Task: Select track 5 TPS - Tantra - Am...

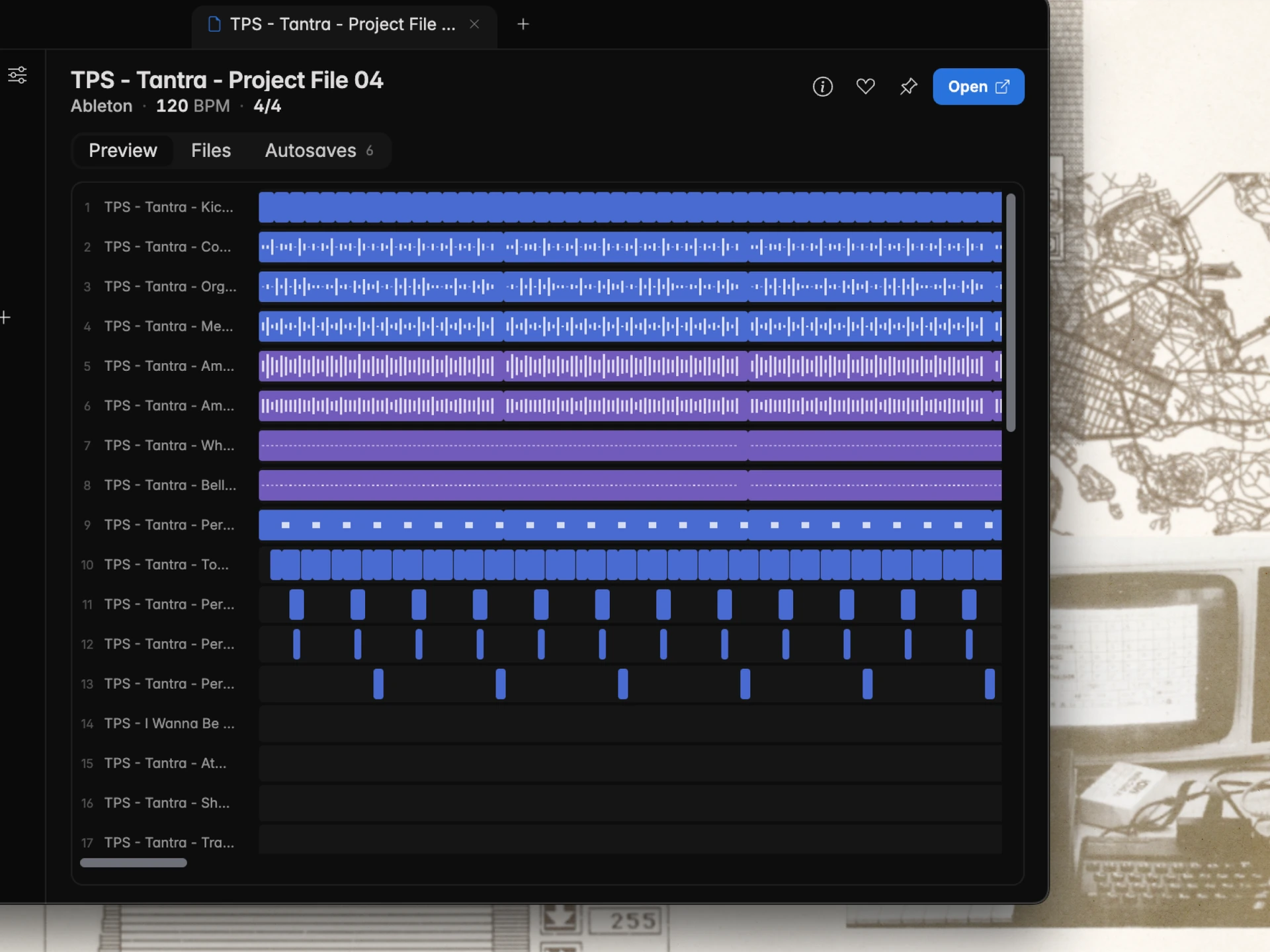Action: click(168, 366)
